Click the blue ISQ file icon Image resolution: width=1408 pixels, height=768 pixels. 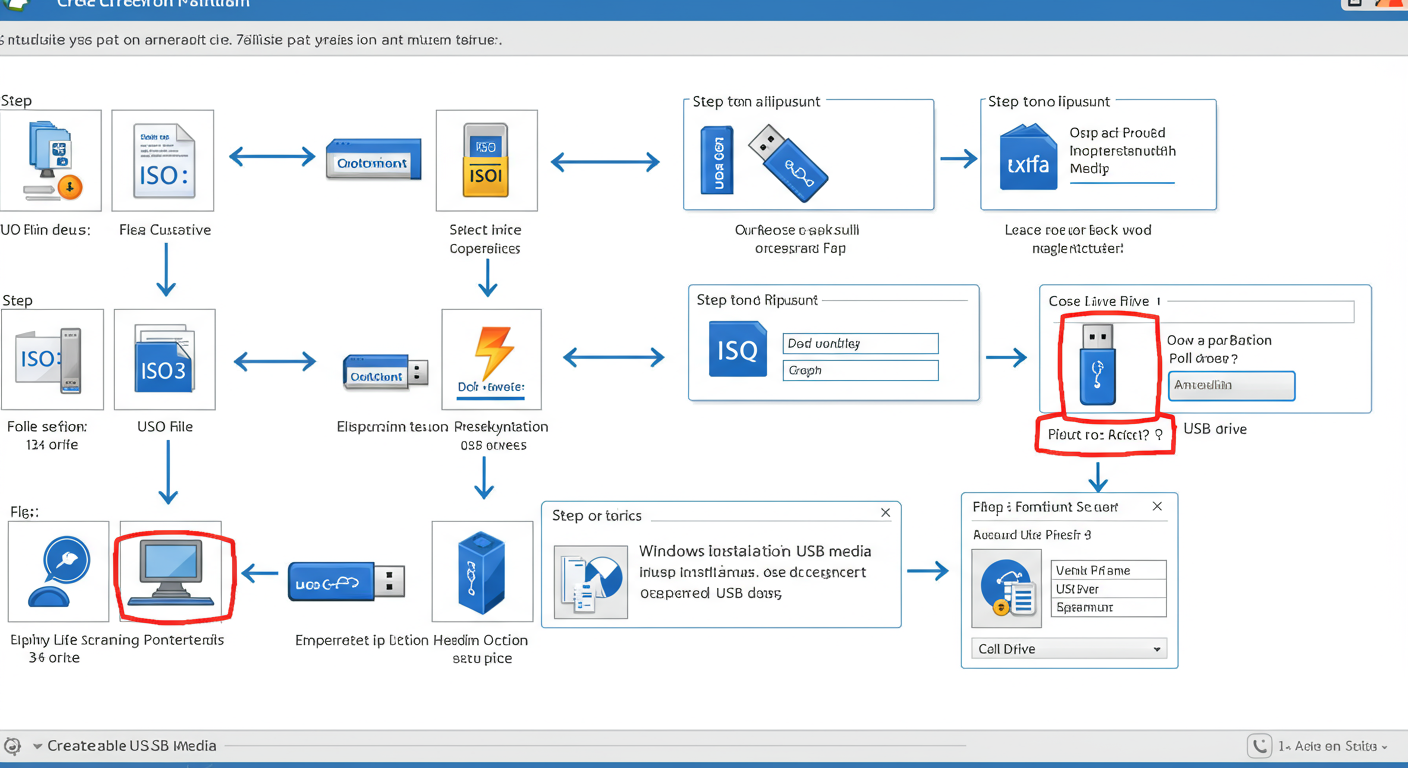click(737, 349)
